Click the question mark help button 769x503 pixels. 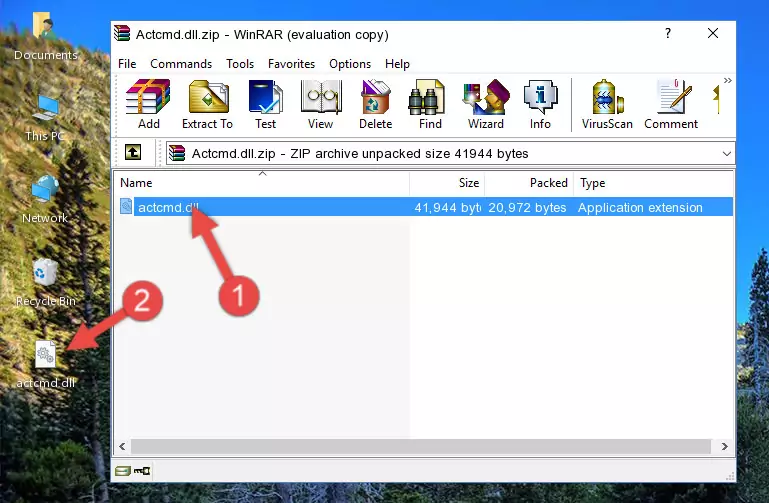coord(667,33)
